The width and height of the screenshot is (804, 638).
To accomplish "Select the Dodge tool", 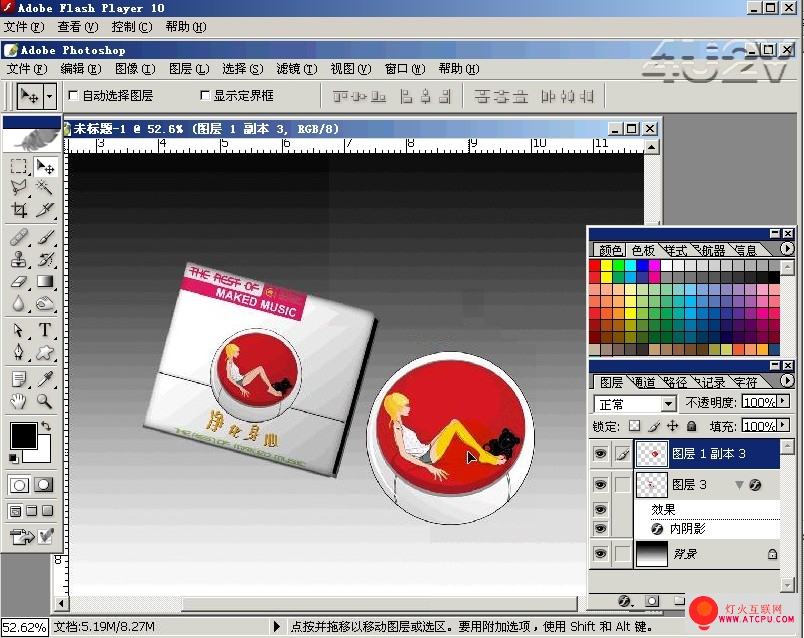I will coord(45,304).
